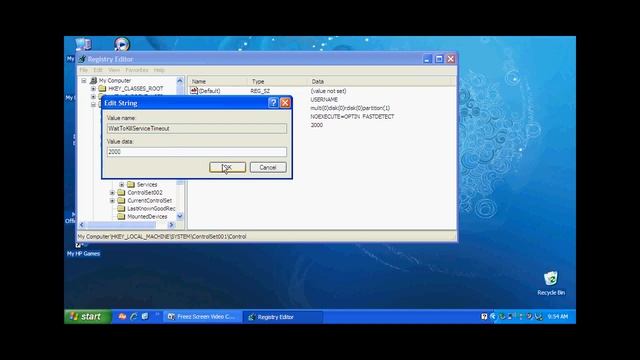Click the tree pane scroll-up arrow
The width and height of the screenshot is (640, 360).
click(180, 81)
